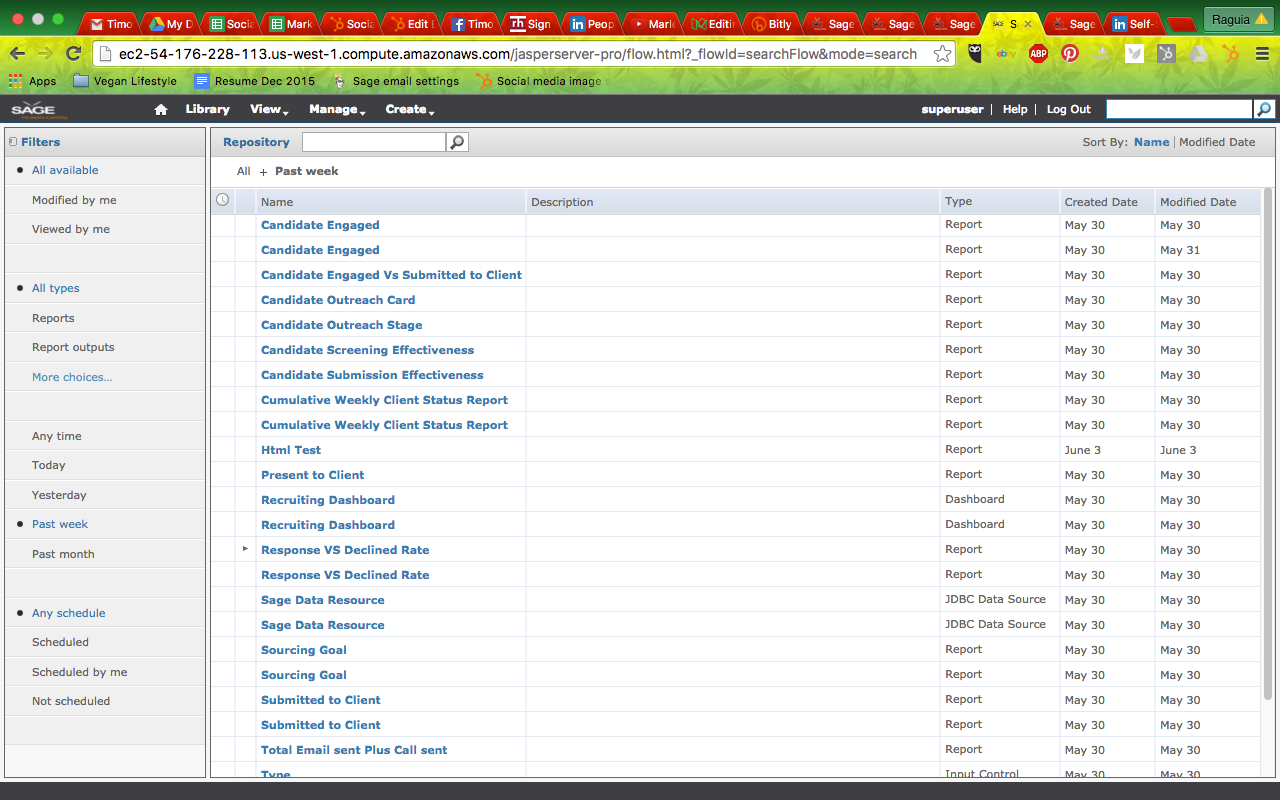Open the Raguia profile switcher
Image resolution: width=1280 pixels, height=800 pixels.
(1237, 19)
